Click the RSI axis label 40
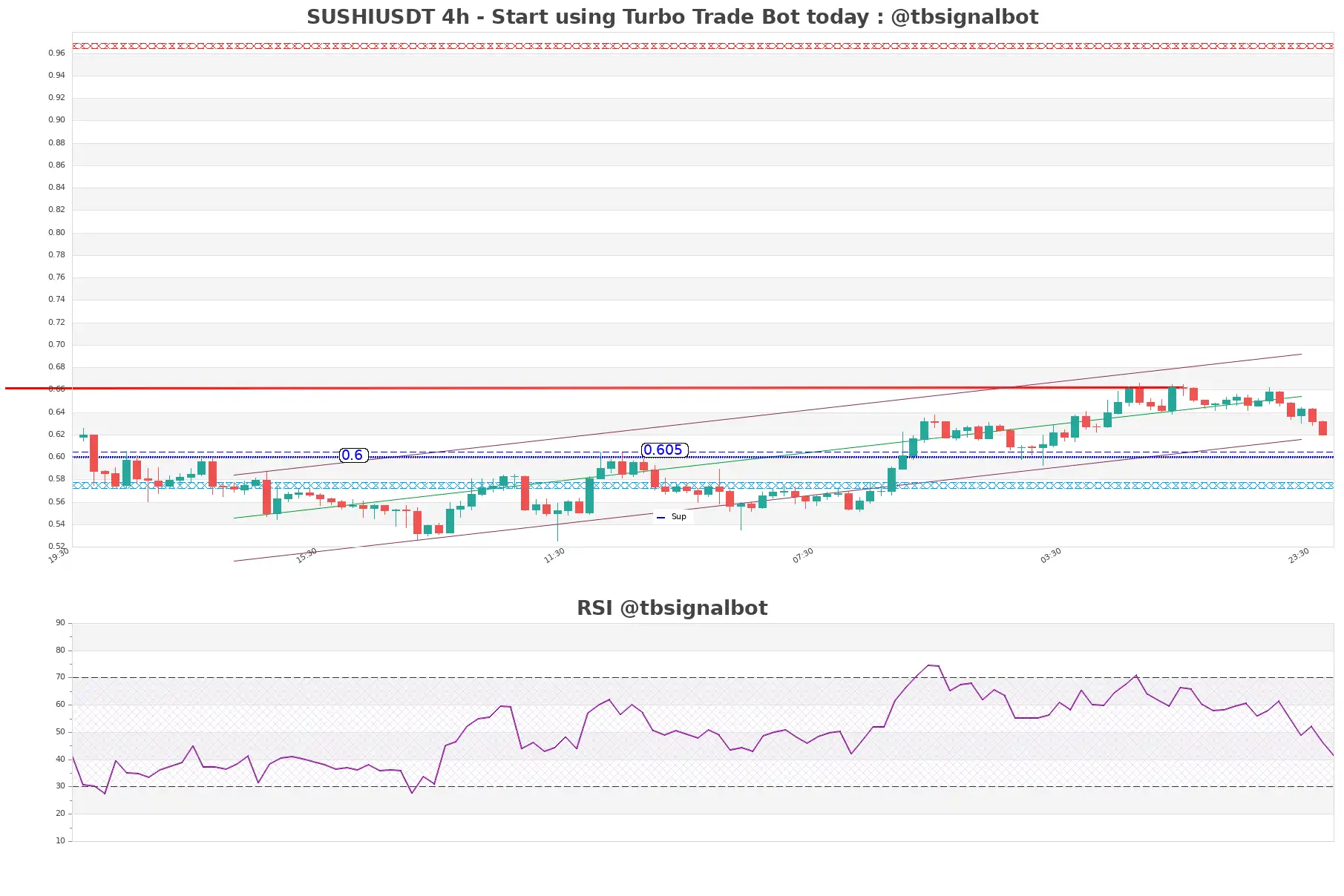 pos(60,759)
